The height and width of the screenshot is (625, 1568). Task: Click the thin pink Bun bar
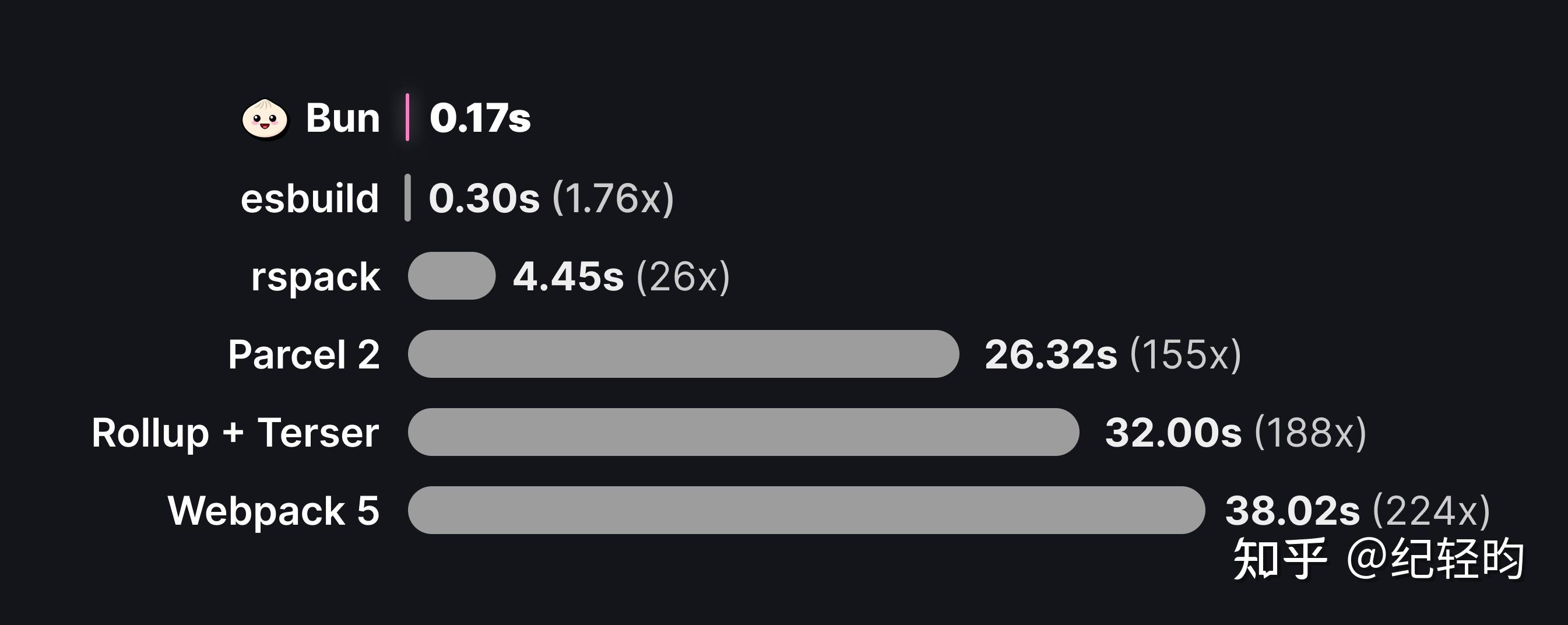tap(407, 117)
